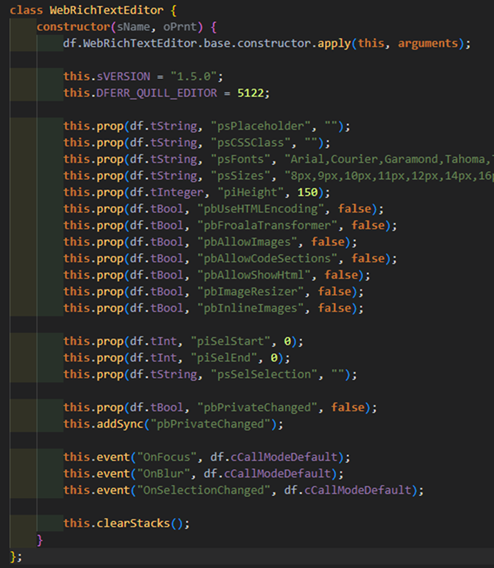Click the "psFonts" string

click(240, 159)
